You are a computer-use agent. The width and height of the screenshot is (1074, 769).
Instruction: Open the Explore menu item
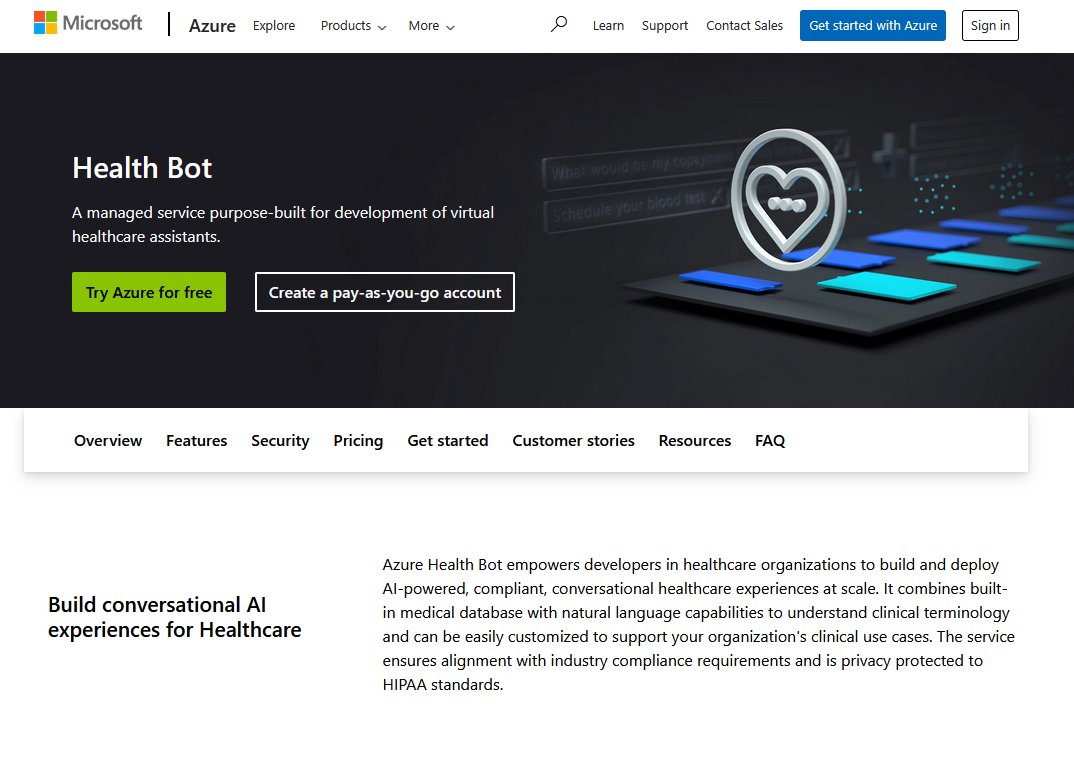(274, 26)
